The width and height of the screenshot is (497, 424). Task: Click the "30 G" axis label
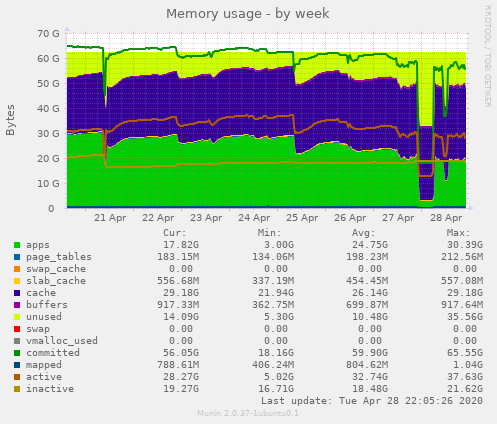[x=48, y=134]
